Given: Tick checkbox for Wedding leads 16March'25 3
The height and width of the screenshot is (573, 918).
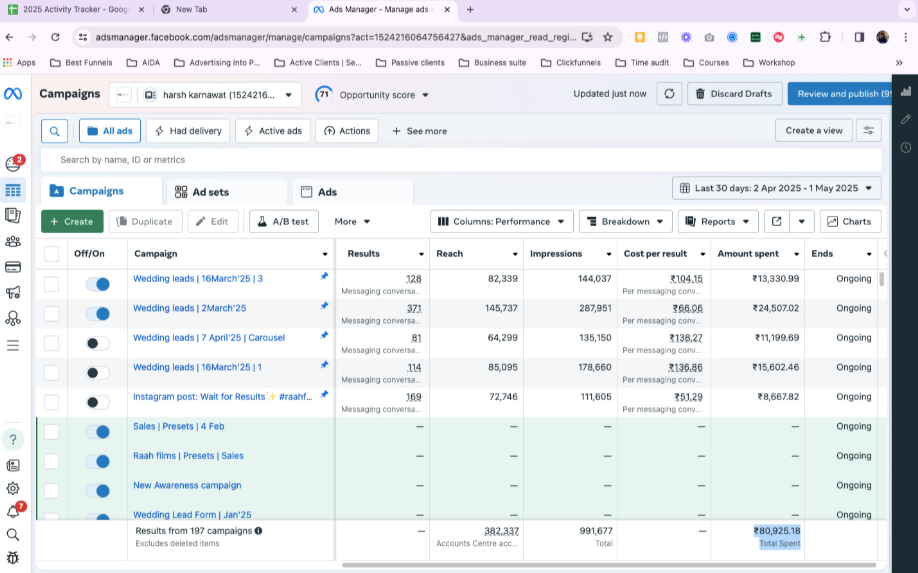Looking at the screenshot, I should (52, 284).
